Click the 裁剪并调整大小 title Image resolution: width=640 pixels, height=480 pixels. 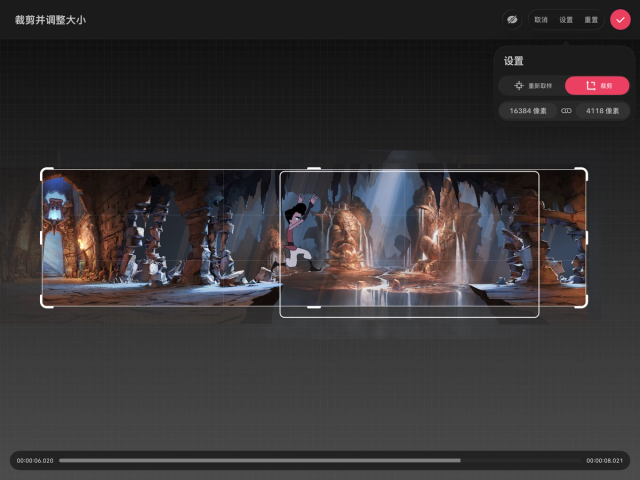(x=50, y=20)
